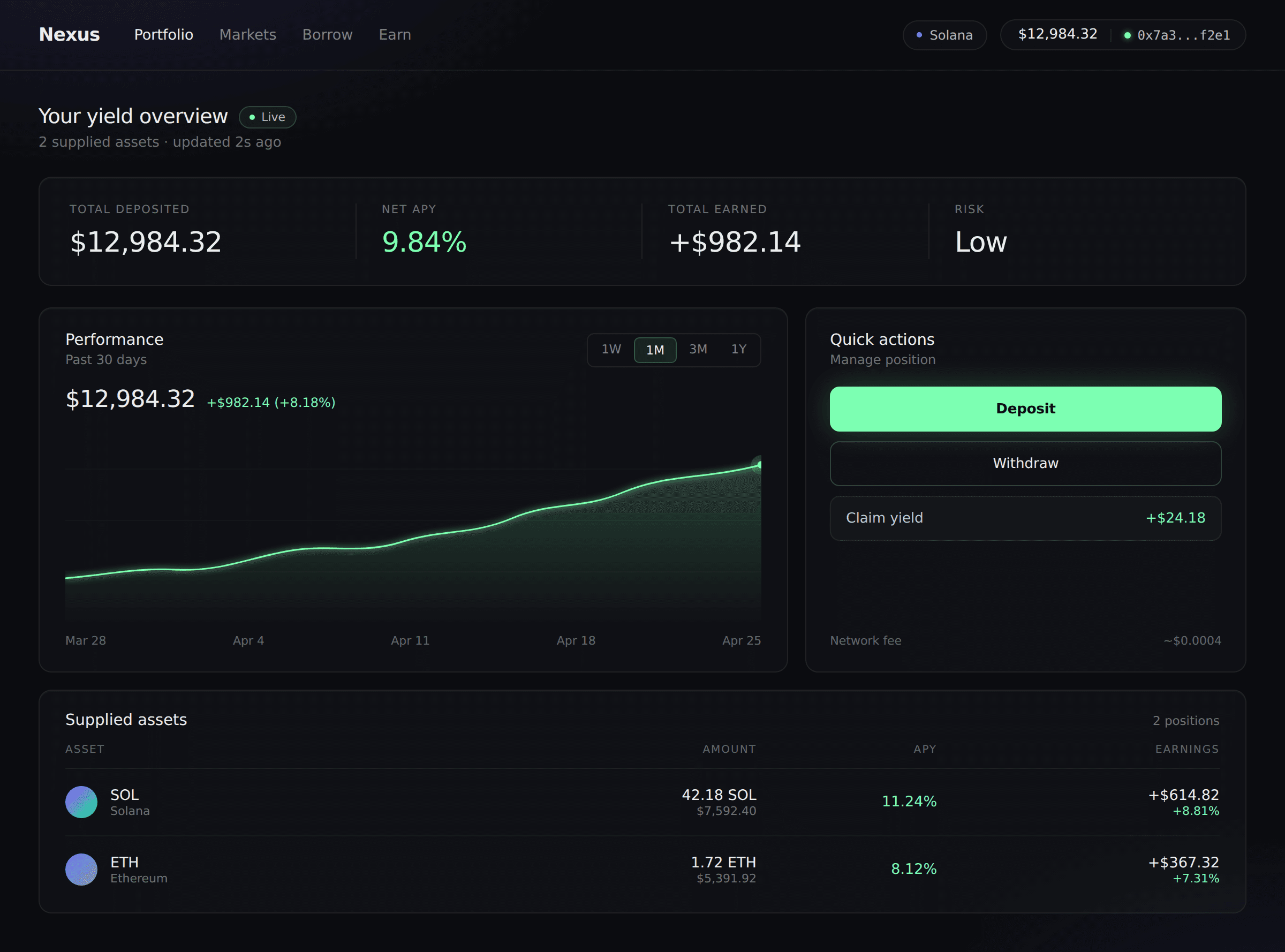Image resolution: width=1285 pixels, height=952 pixels.
Task: Click the Apr 25 axis label
Action: tap(742, 640)
